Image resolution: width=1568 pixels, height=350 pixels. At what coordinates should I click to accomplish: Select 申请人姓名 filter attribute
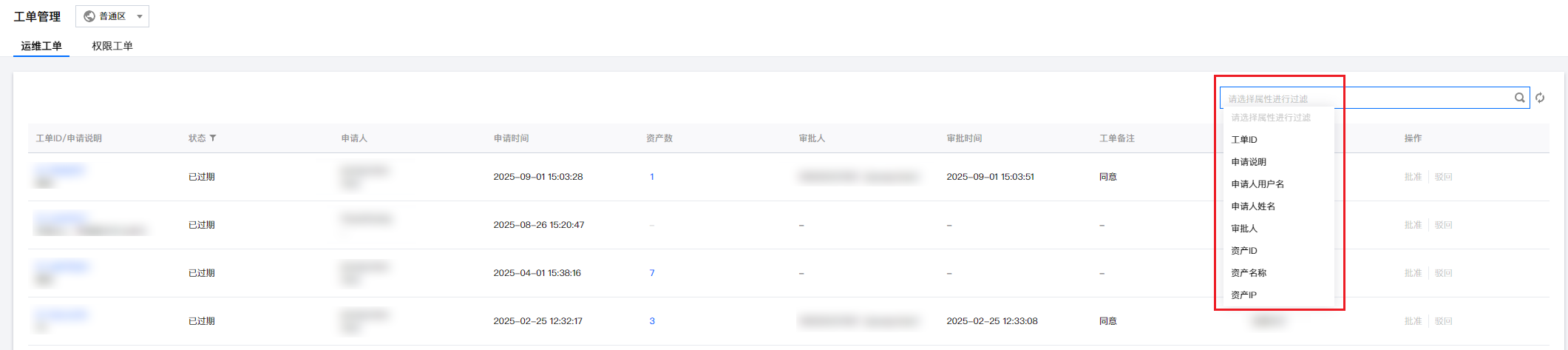tap(1253, 206)
